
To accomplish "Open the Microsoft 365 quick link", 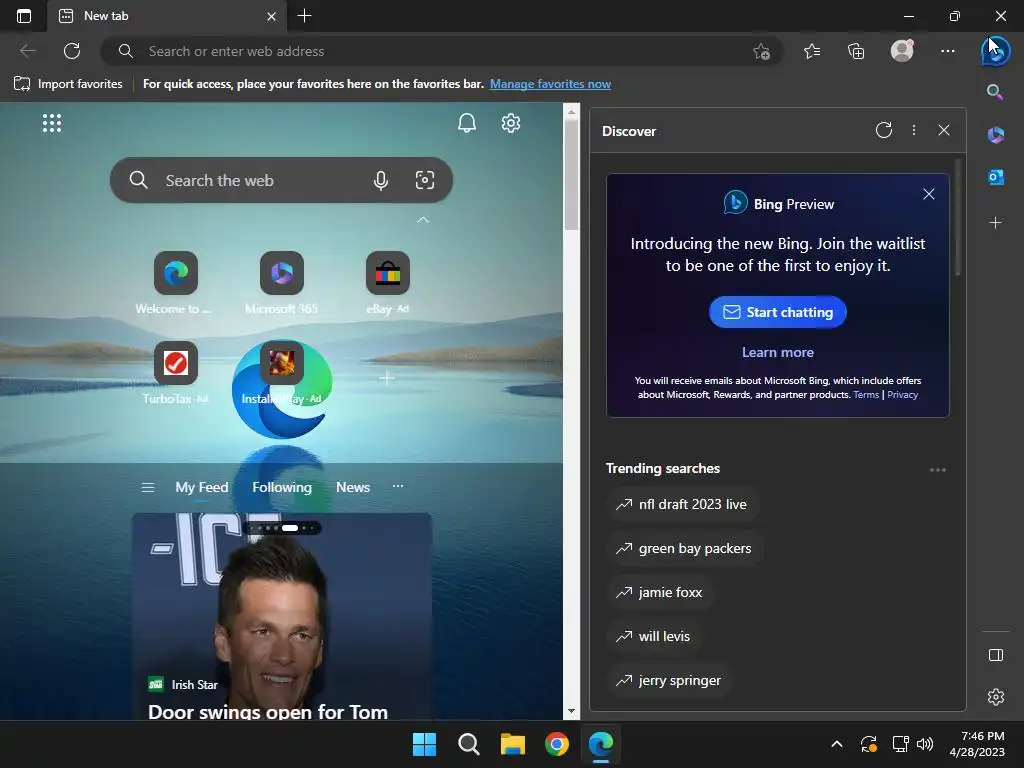I will 281,283.
